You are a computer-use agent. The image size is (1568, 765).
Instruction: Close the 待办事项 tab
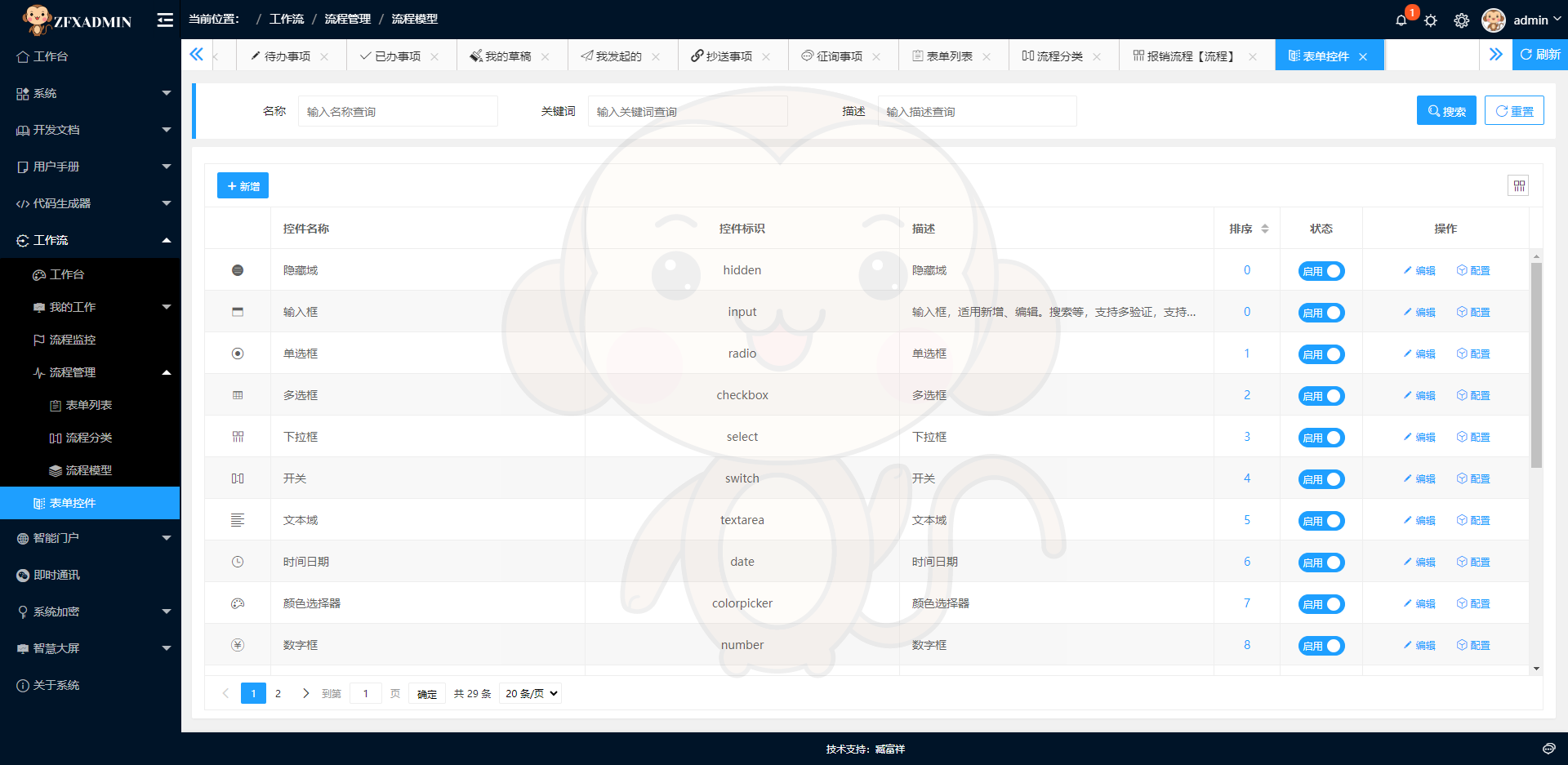324,56
